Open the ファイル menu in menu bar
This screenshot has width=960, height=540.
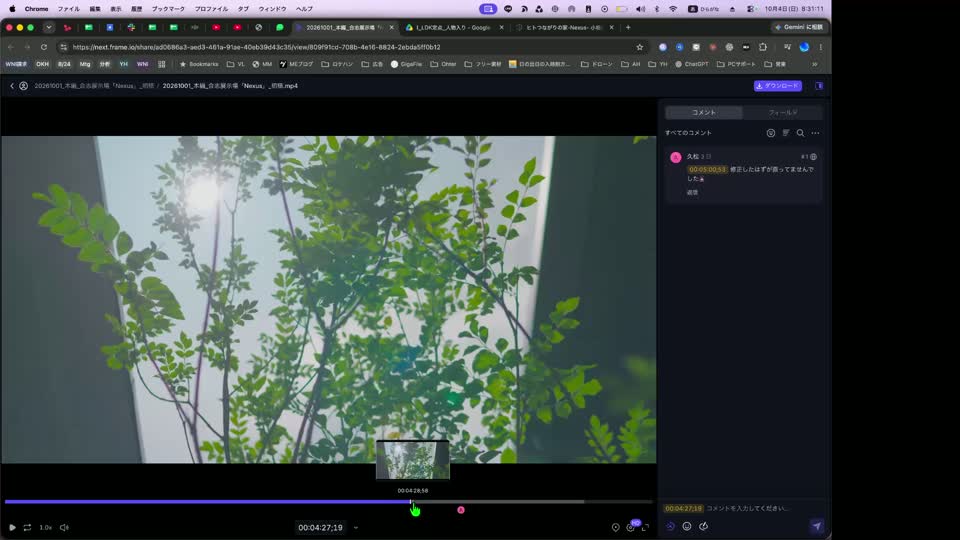69,9
